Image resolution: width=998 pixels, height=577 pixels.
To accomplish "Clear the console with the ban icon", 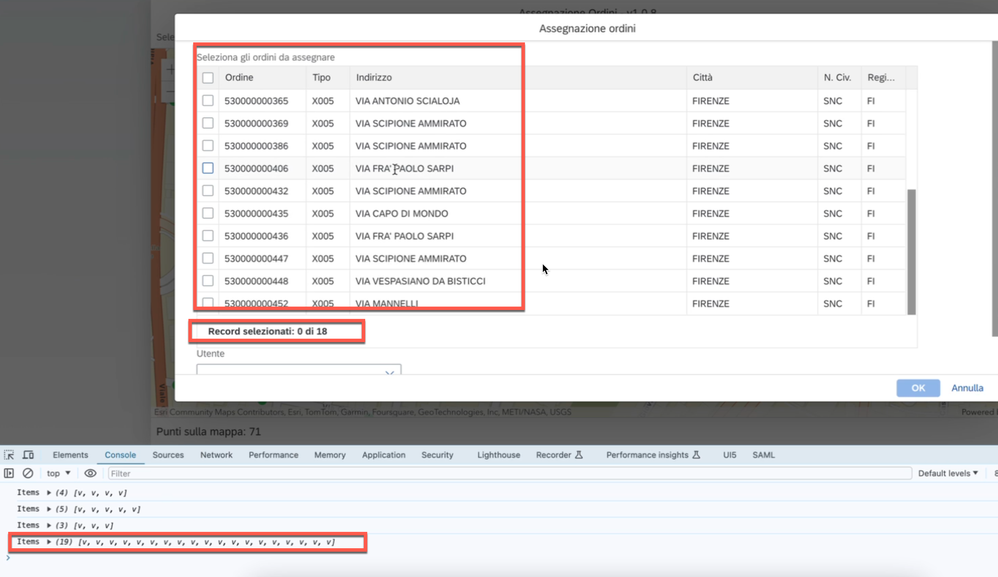I will pos(28,473).
